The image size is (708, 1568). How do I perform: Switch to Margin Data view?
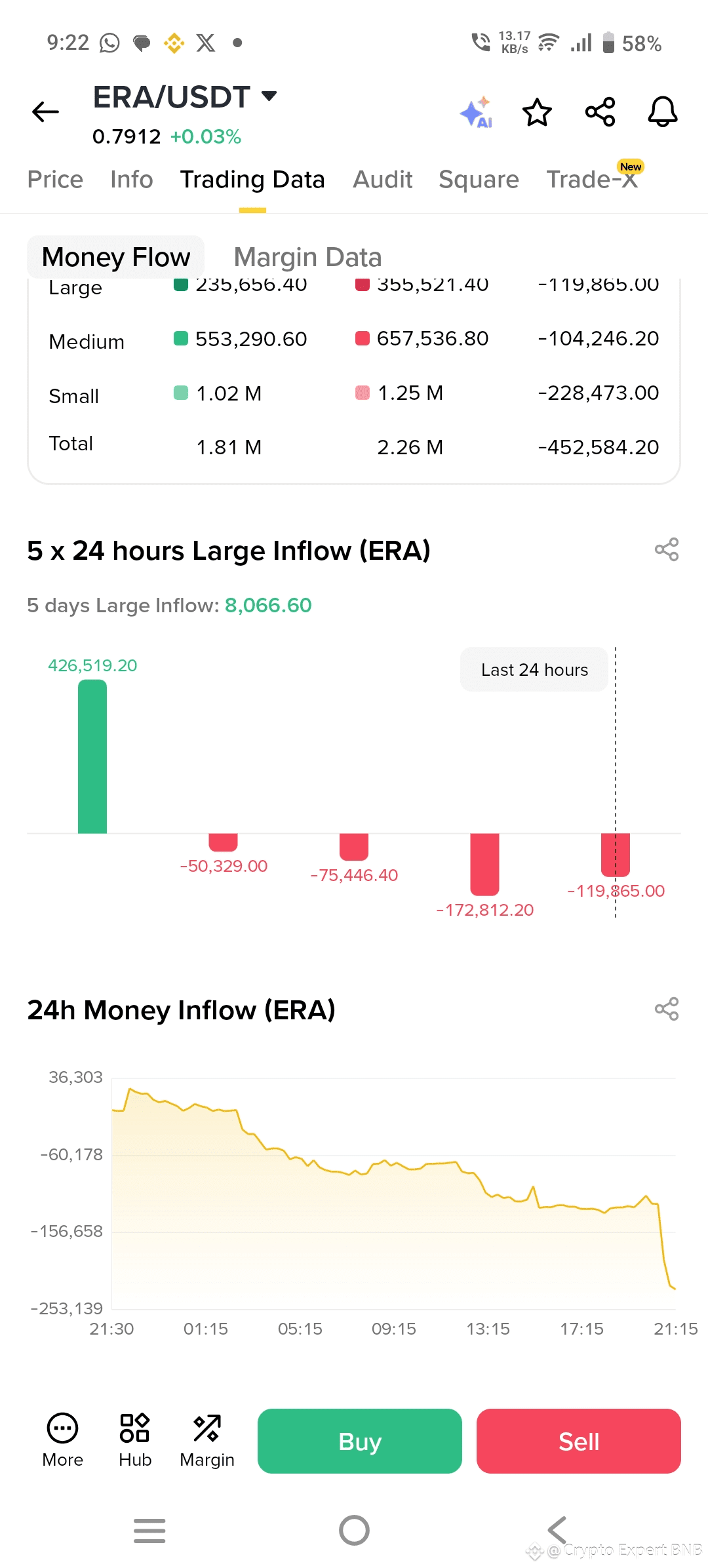pos(307,257)
